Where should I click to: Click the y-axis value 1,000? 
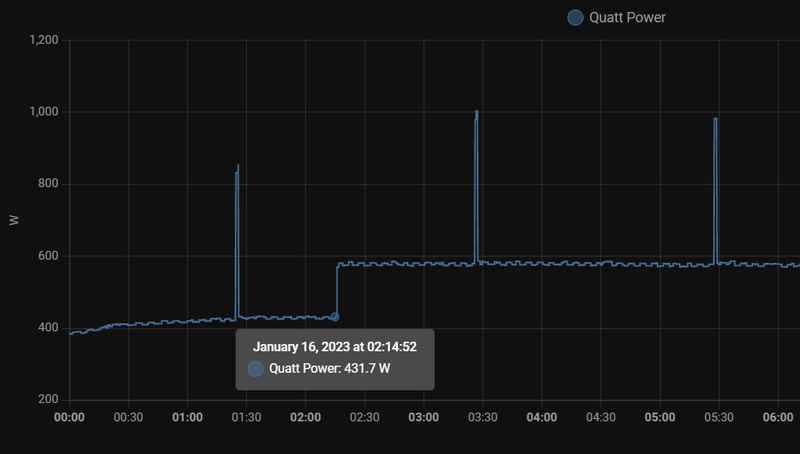coord(44,112)
